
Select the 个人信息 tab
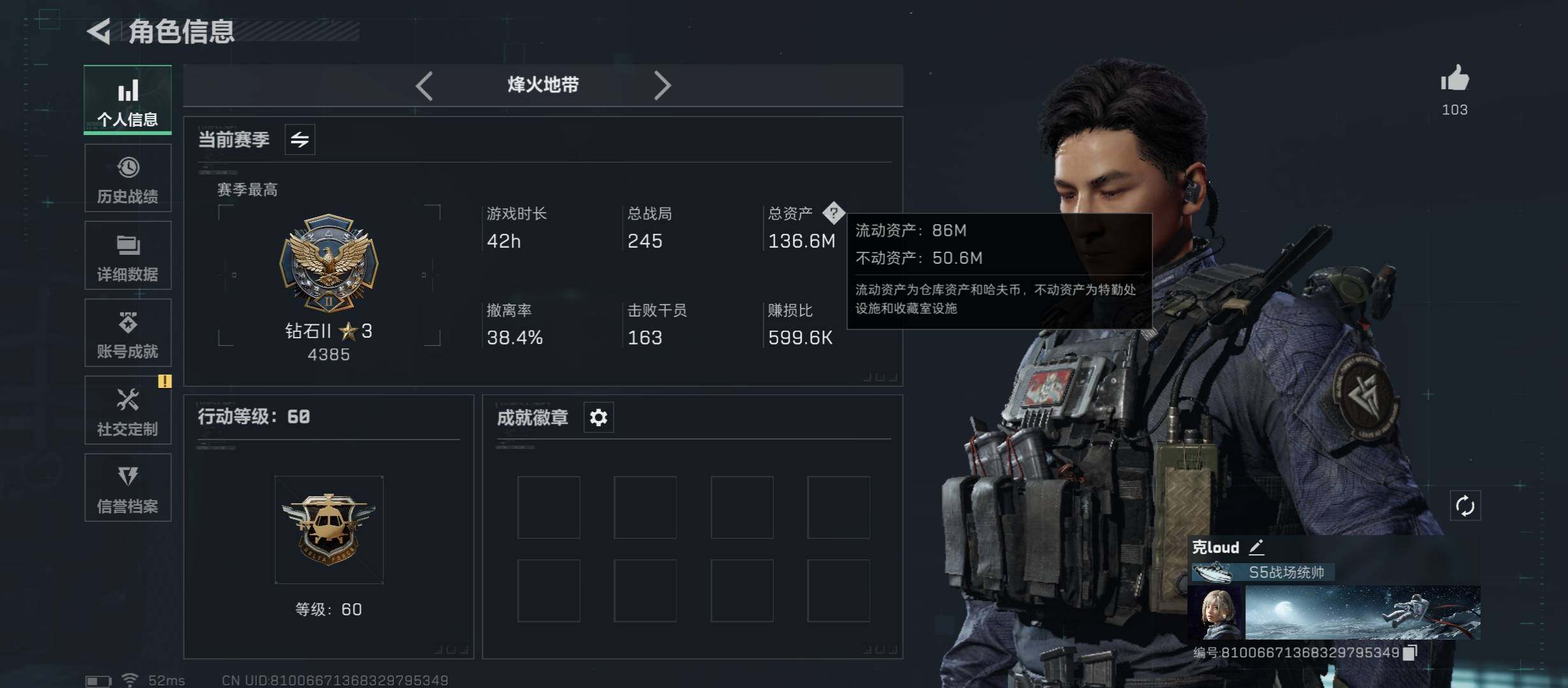pyautogui.click(x=127, y=99)
